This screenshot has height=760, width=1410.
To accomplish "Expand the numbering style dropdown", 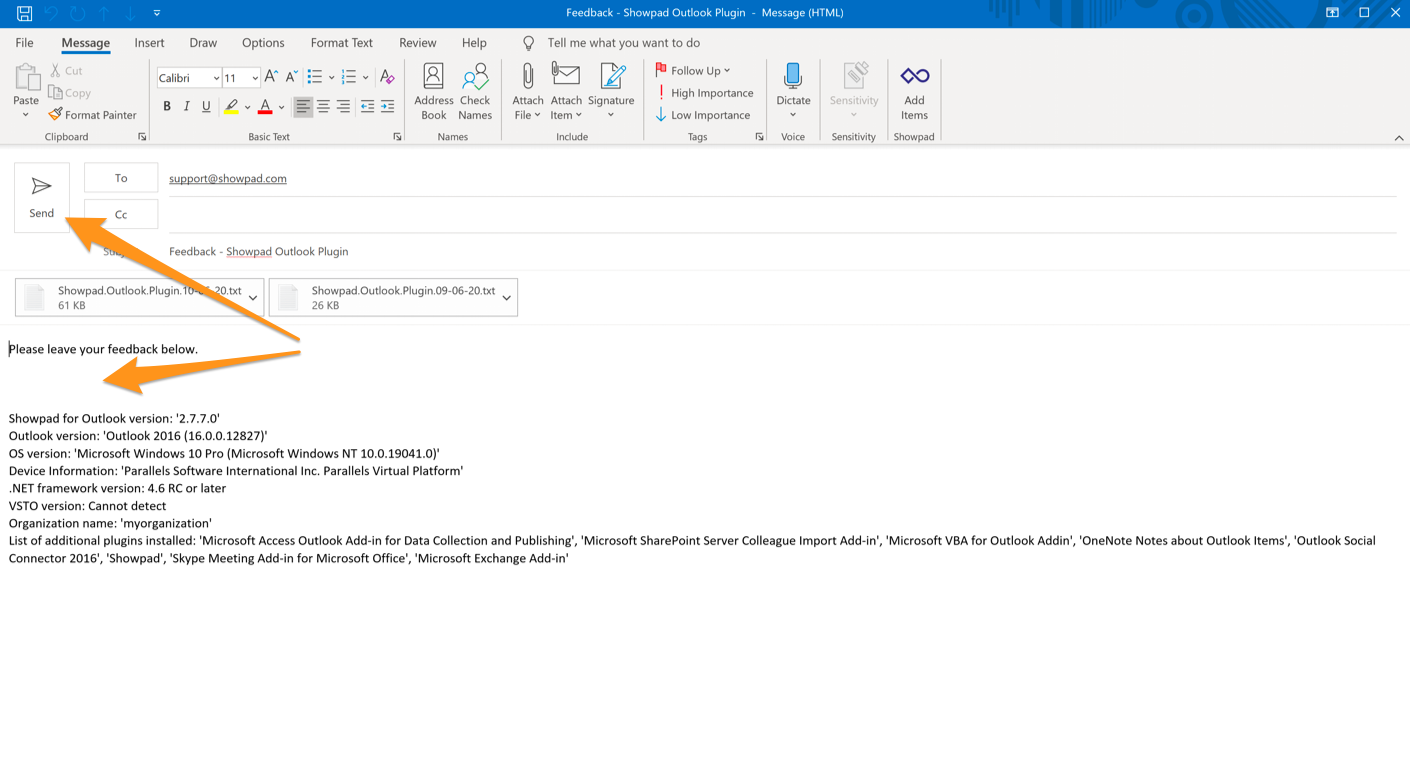I will pyautogui.click(x=366, y=78).
